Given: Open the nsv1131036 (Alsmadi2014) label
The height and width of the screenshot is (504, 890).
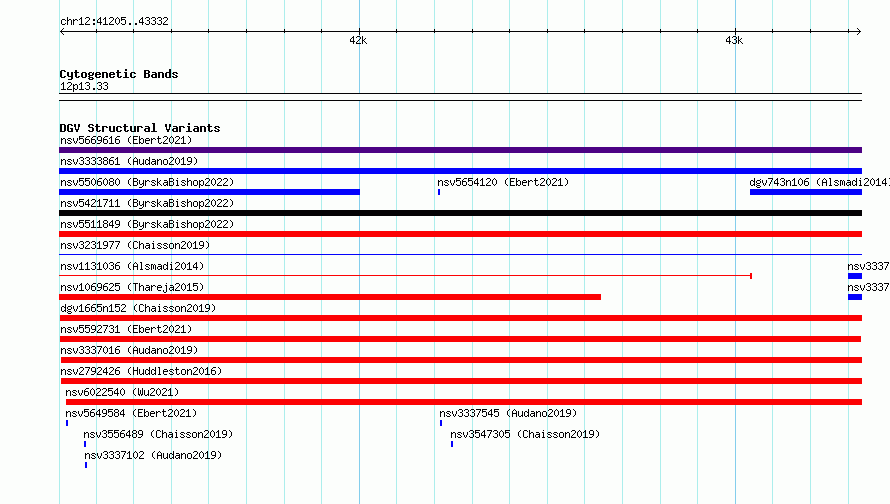Looking at the screenshot, I should (132, 266).
